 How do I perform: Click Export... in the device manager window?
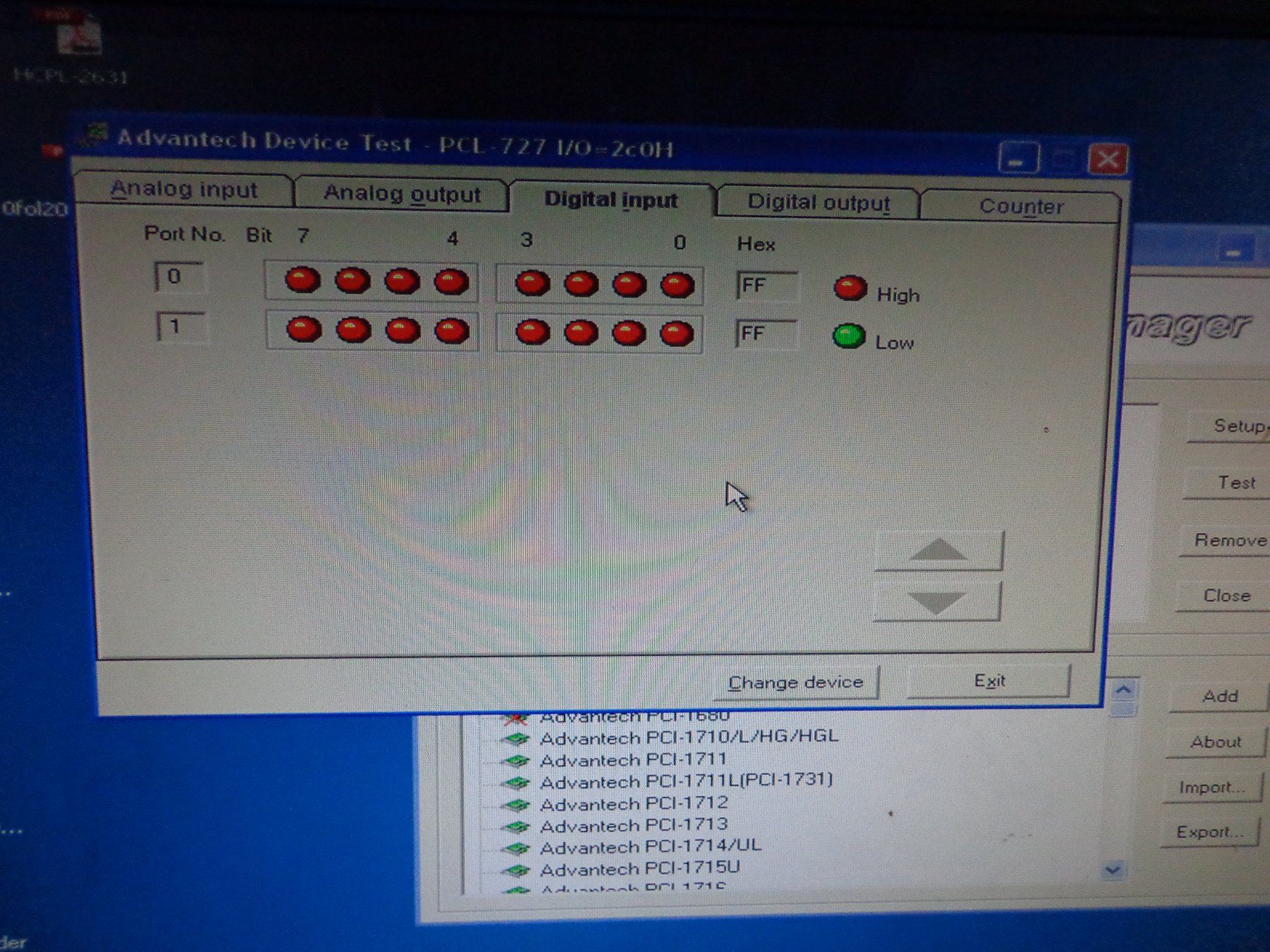1209,832
